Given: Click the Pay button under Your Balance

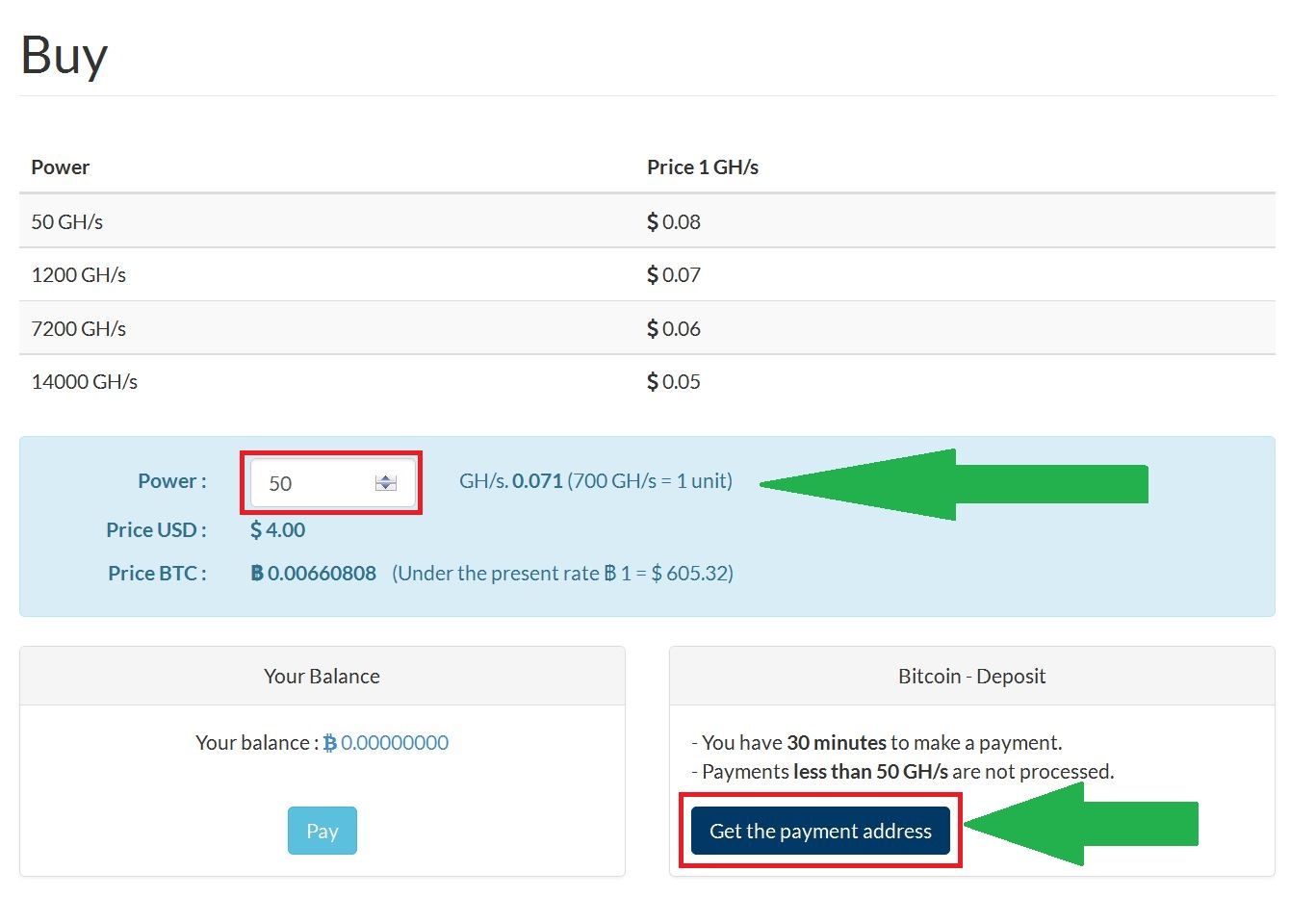Looking at the screenshot, I should point(323,831).
